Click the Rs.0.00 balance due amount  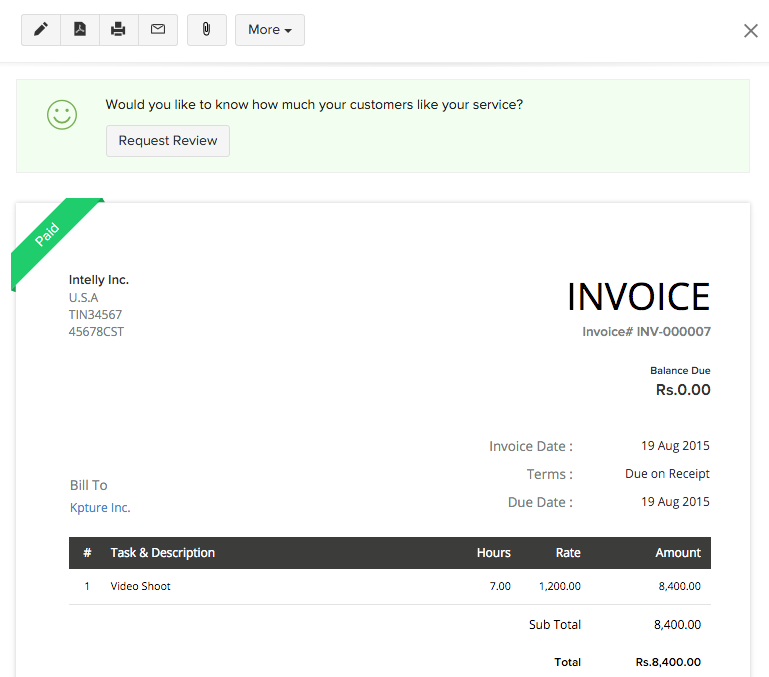683,390
